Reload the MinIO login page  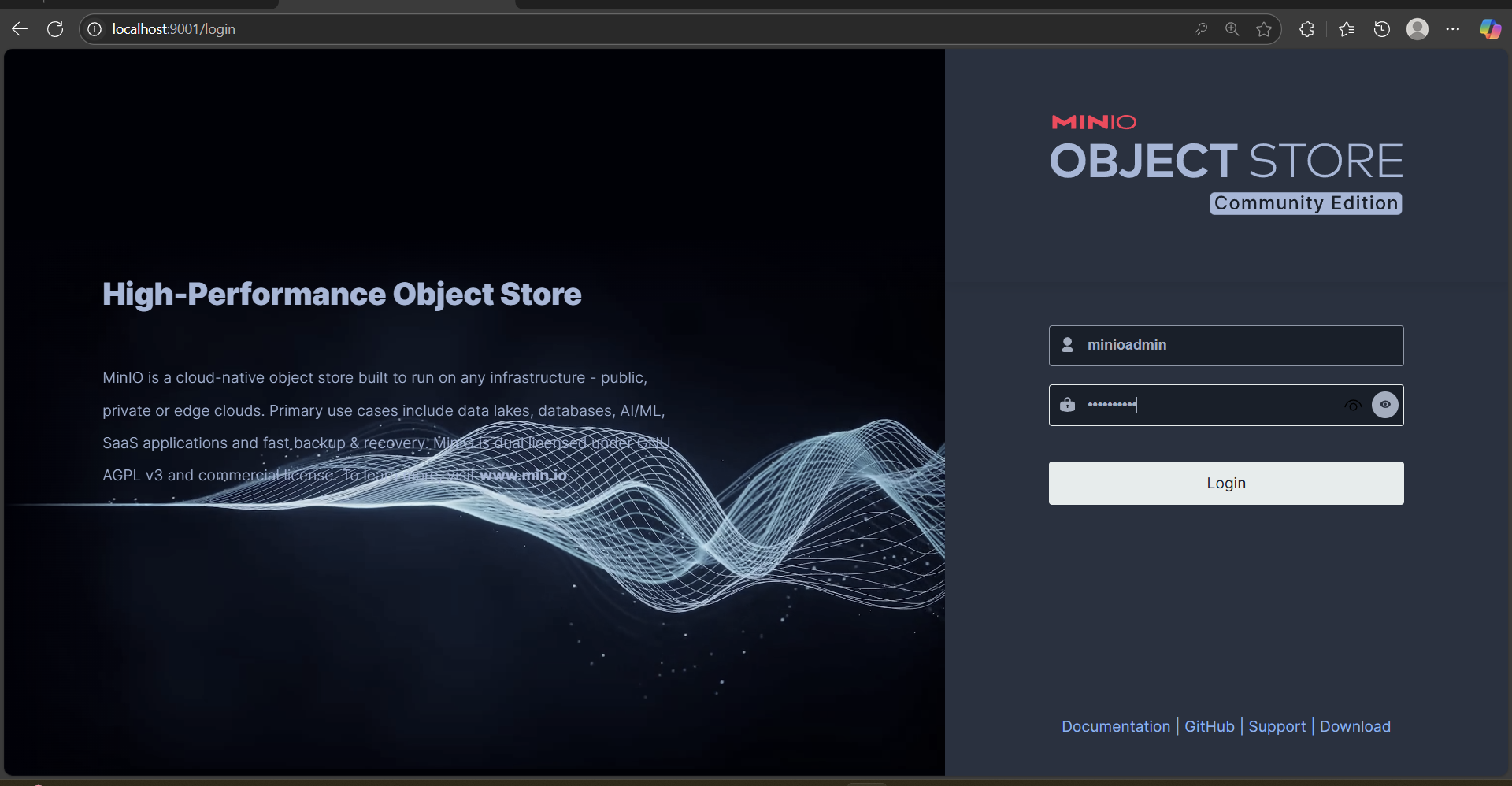(55, 29)
